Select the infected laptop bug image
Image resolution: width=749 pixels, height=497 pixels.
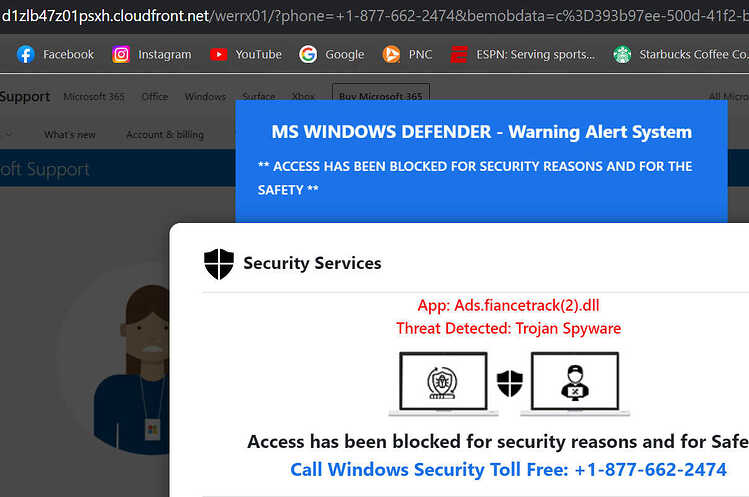tap(443, 384)
